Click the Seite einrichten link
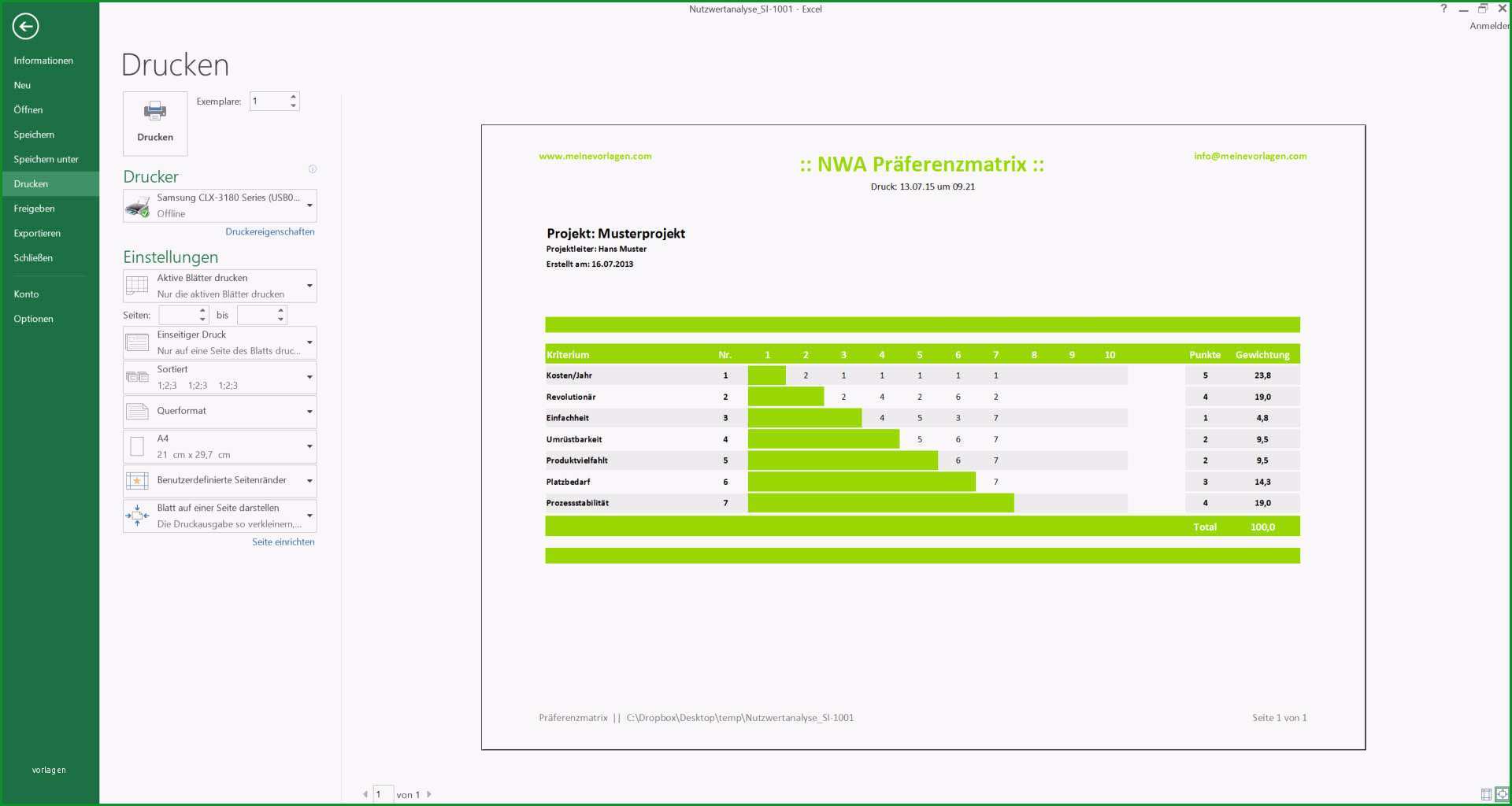This screenshot has height=806, width=1512. pyautogui.click(x=283, y=542)
